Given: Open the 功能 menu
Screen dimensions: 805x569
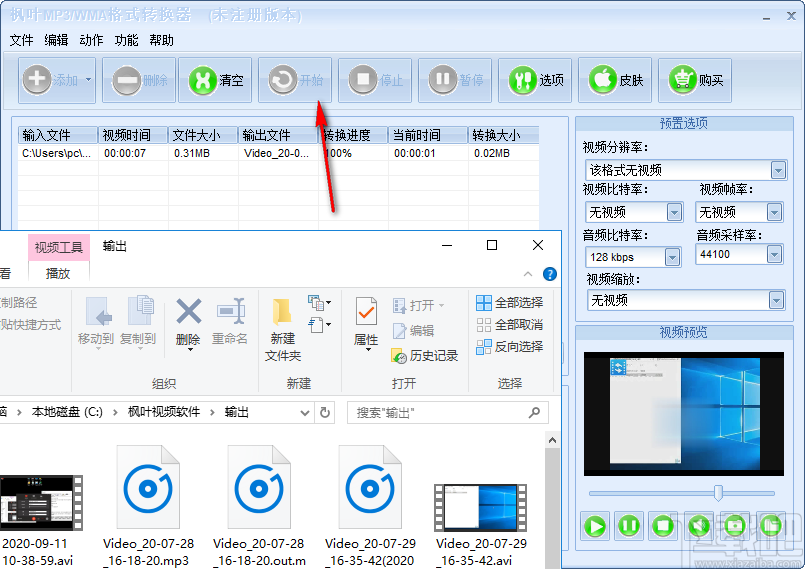Looking at the screenshot, I should point(126,40).
